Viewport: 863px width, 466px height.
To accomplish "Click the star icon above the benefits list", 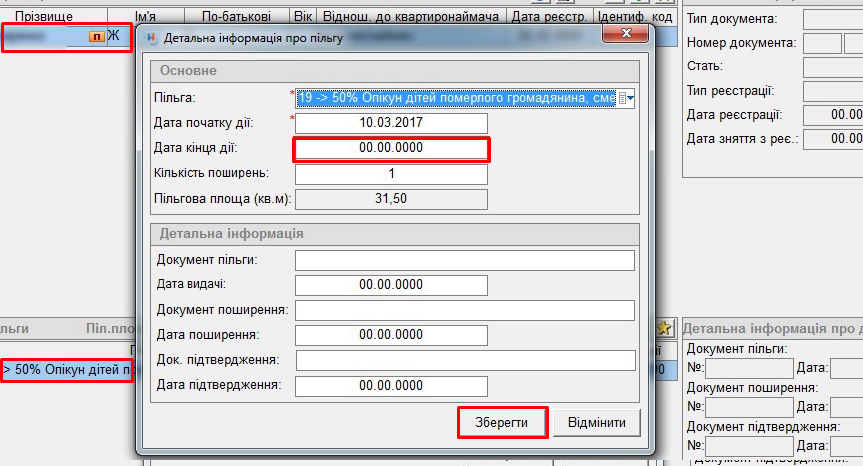I will tap(665, 328).
